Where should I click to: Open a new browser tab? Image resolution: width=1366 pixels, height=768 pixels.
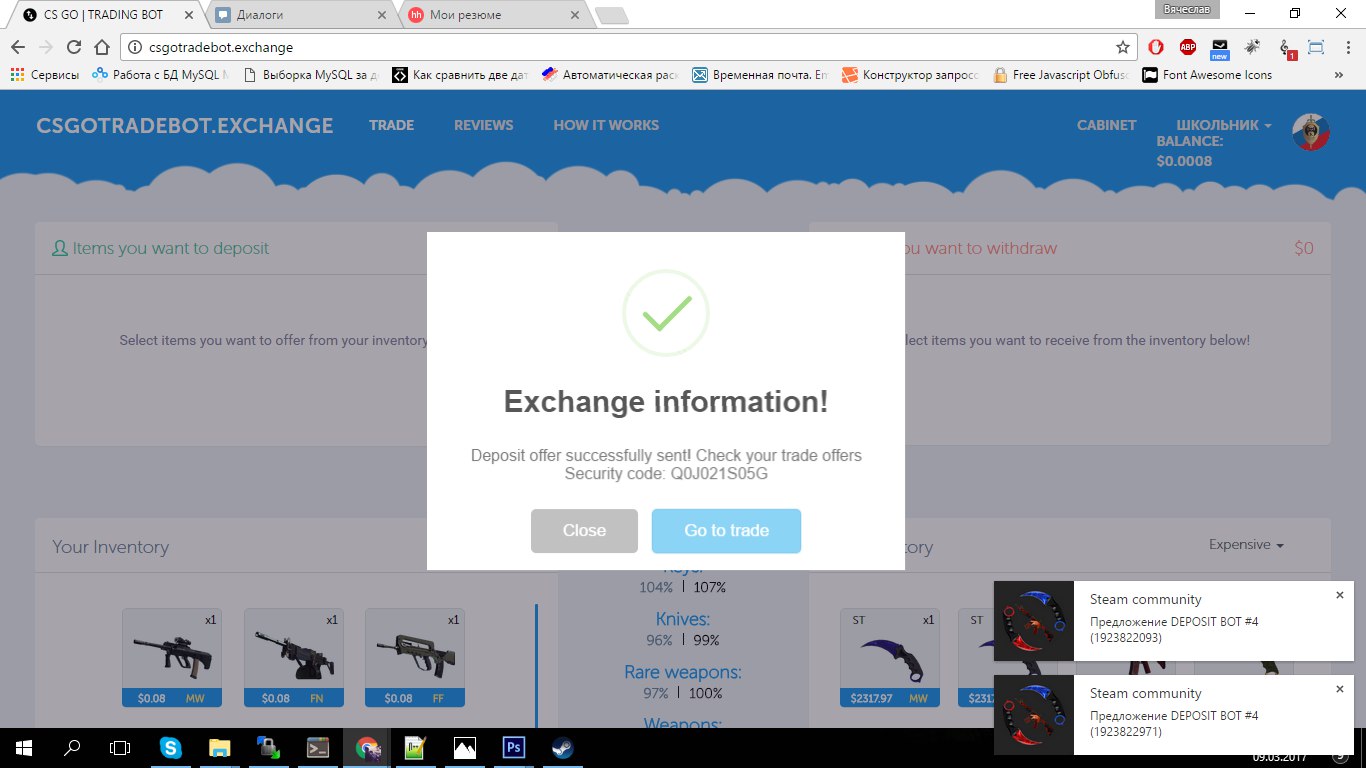point(611,15)
